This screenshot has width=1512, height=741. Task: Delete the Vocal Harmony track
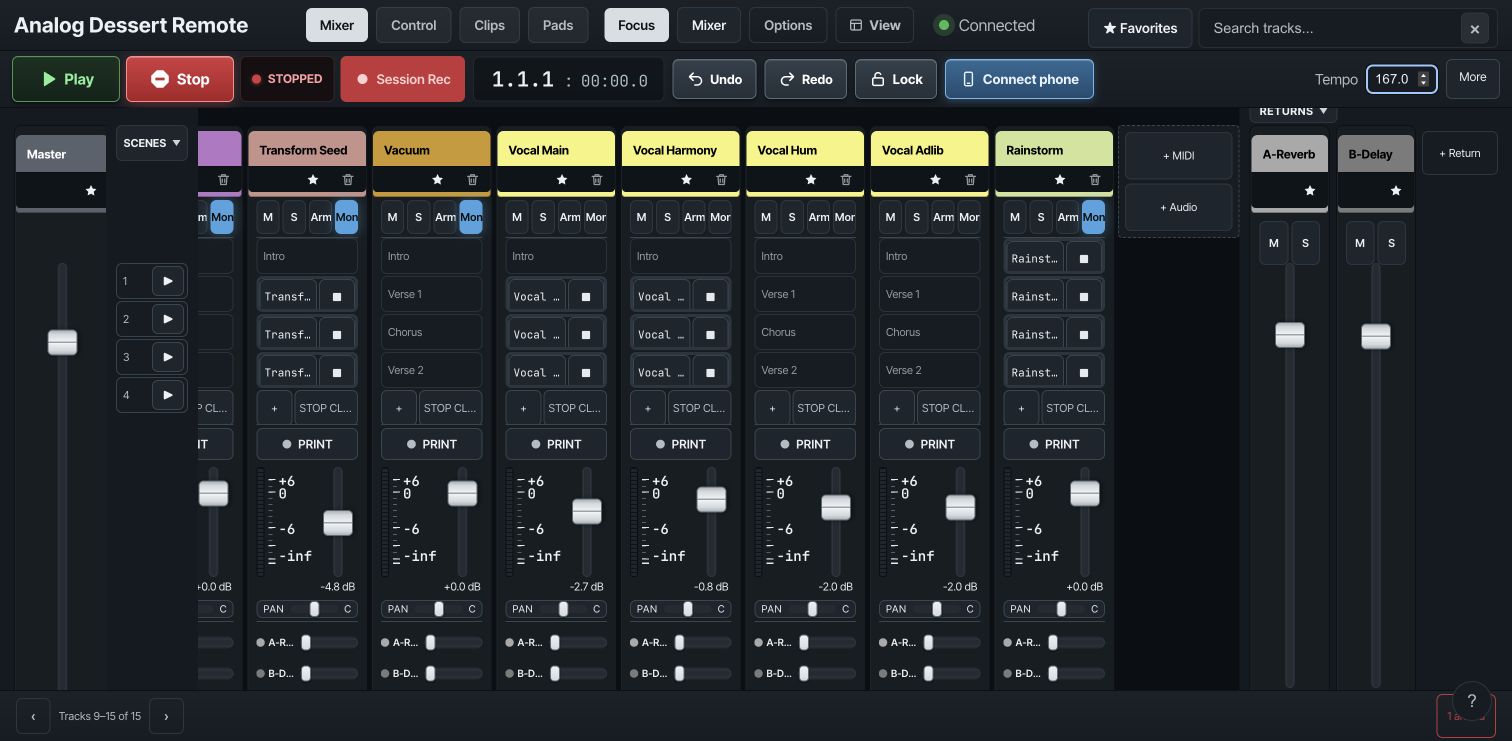tap(721, 180)
